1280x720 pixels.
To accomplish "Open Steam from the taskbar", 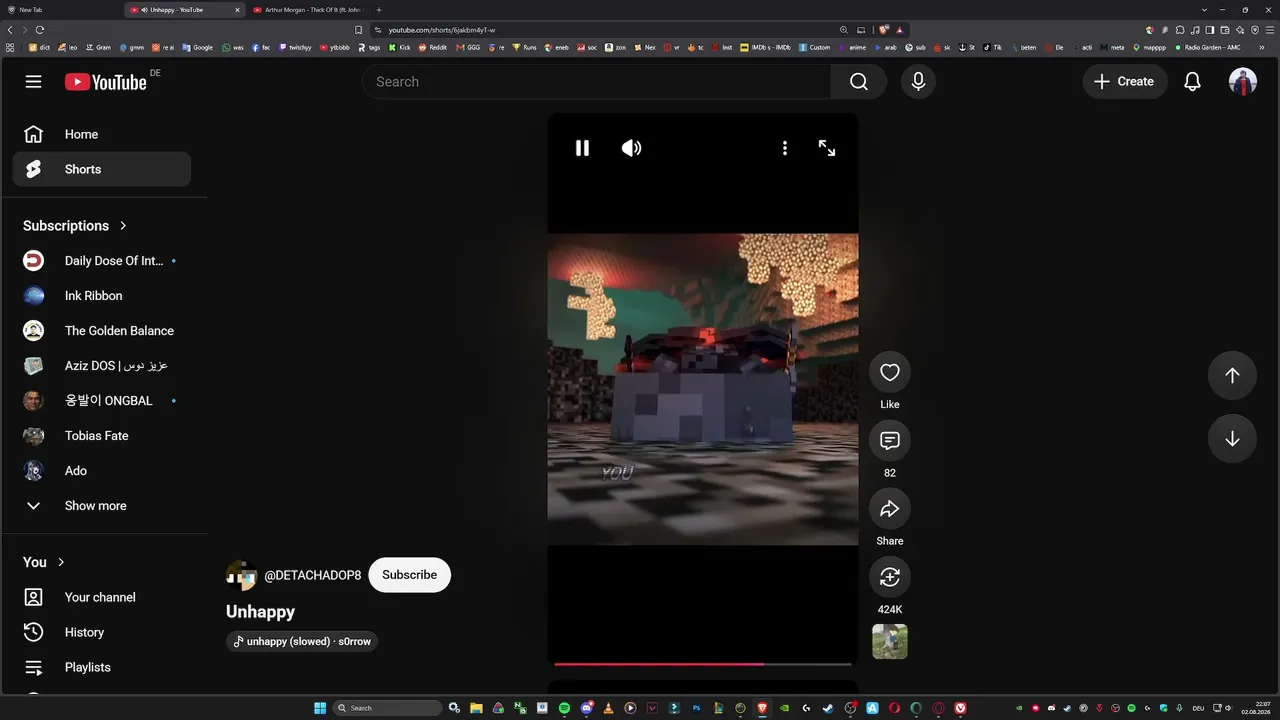I will 828,708.
